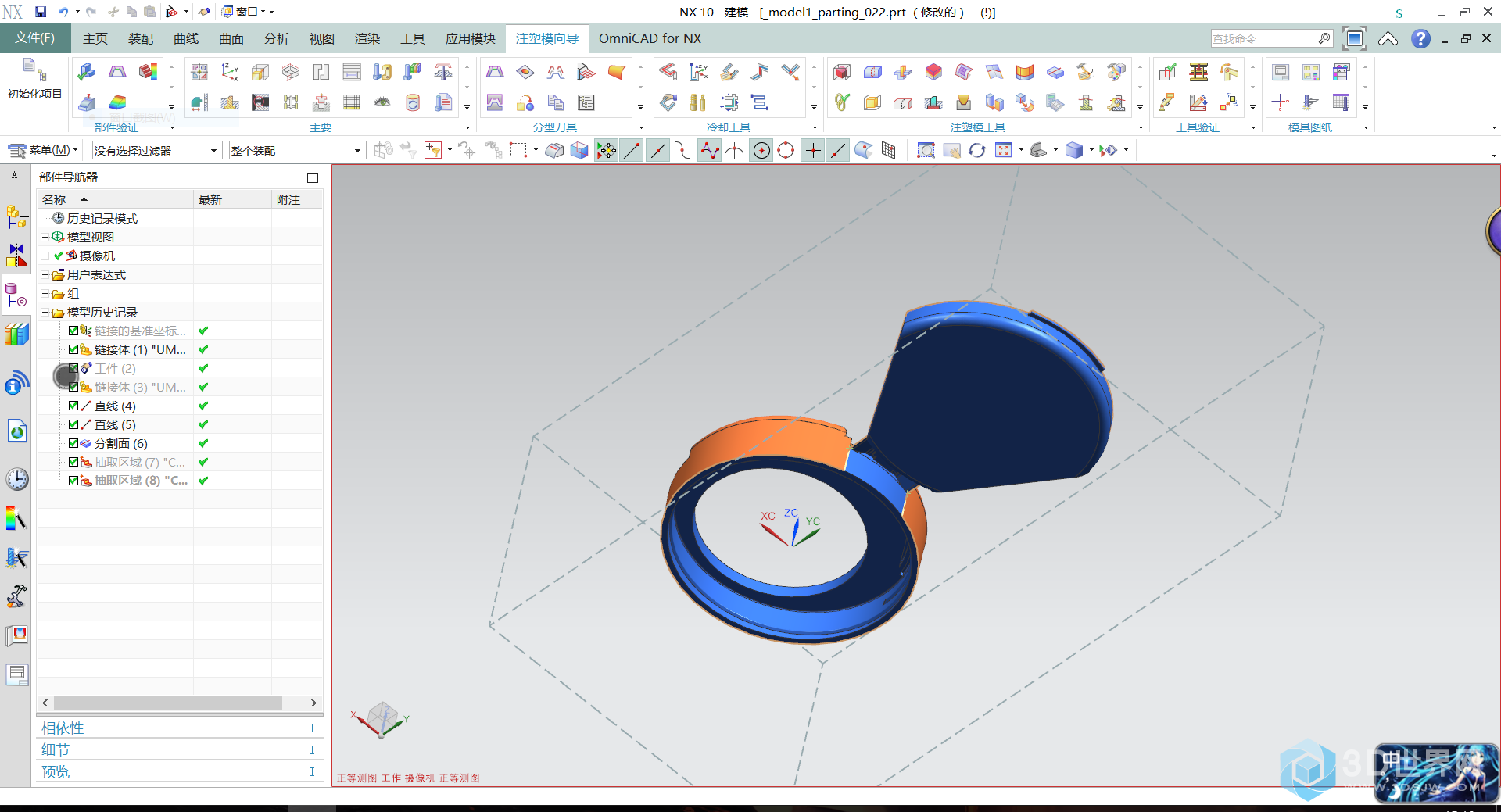Open the History clock sidebar icon
The width and height of the screenshot is (1501, 812).
[16, 479]
